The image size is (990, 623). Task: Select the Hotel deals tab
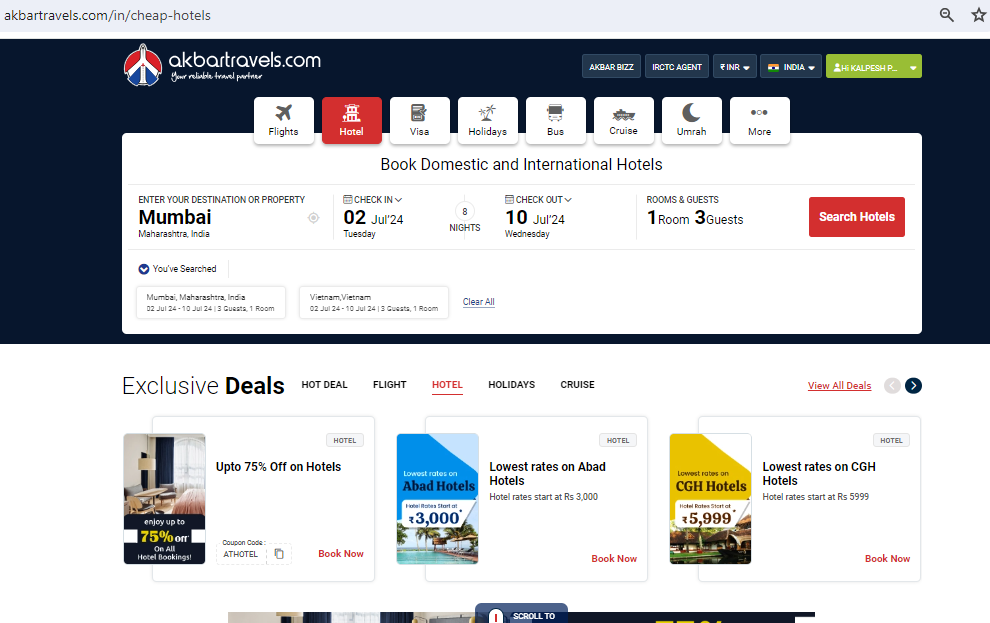pos(448,384)
